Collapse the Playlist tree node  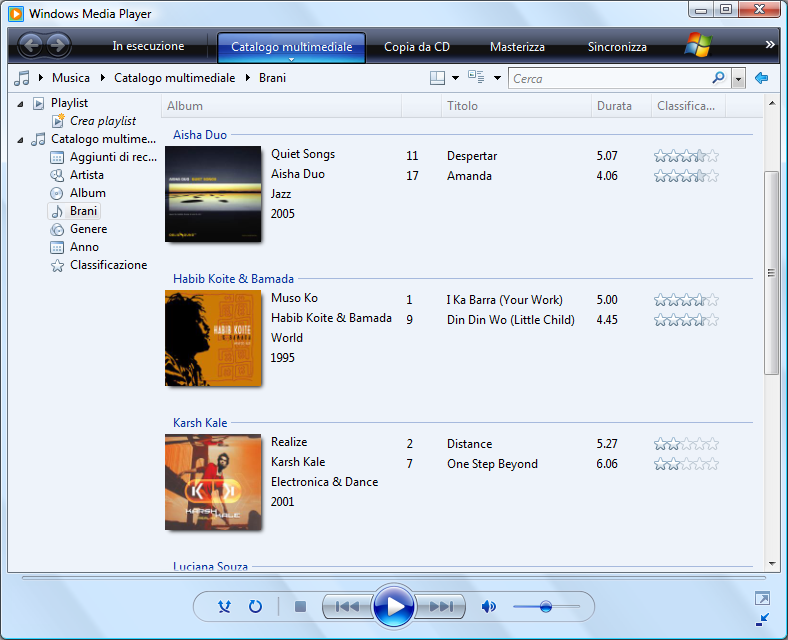[20, 104]
